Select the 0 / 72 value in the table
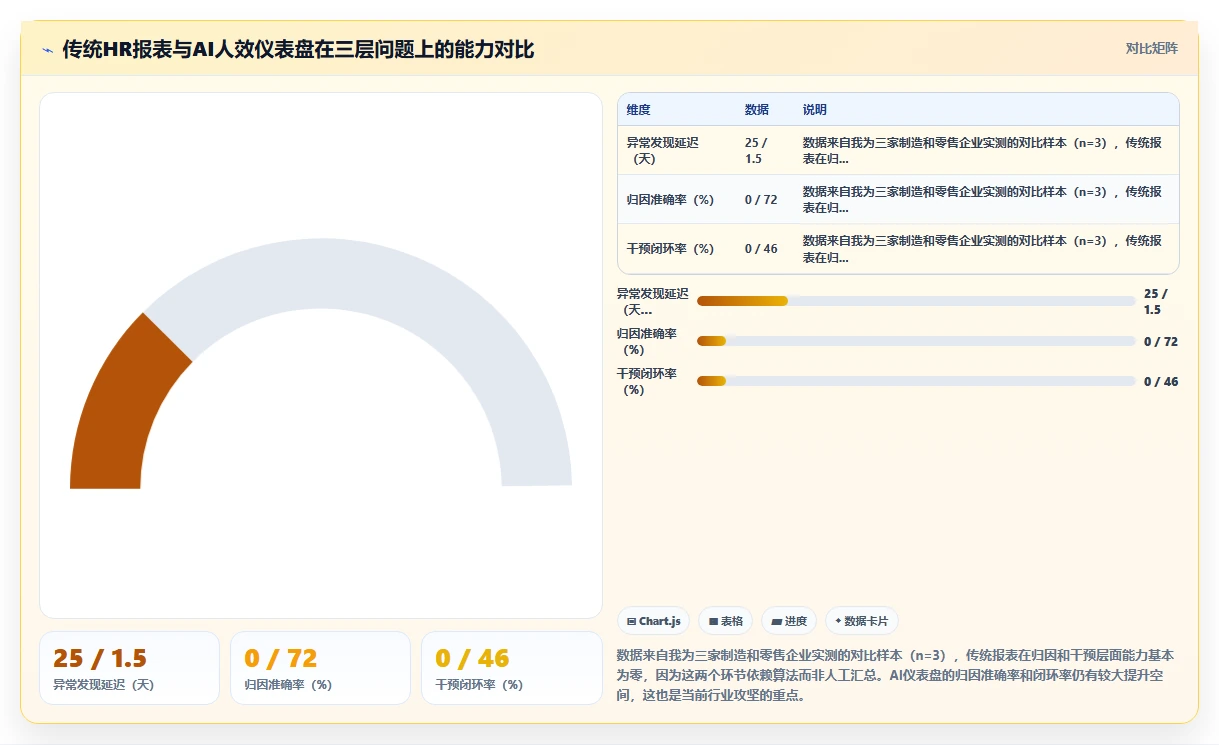This screenshot has height=745, width=1219. point(761,199)
